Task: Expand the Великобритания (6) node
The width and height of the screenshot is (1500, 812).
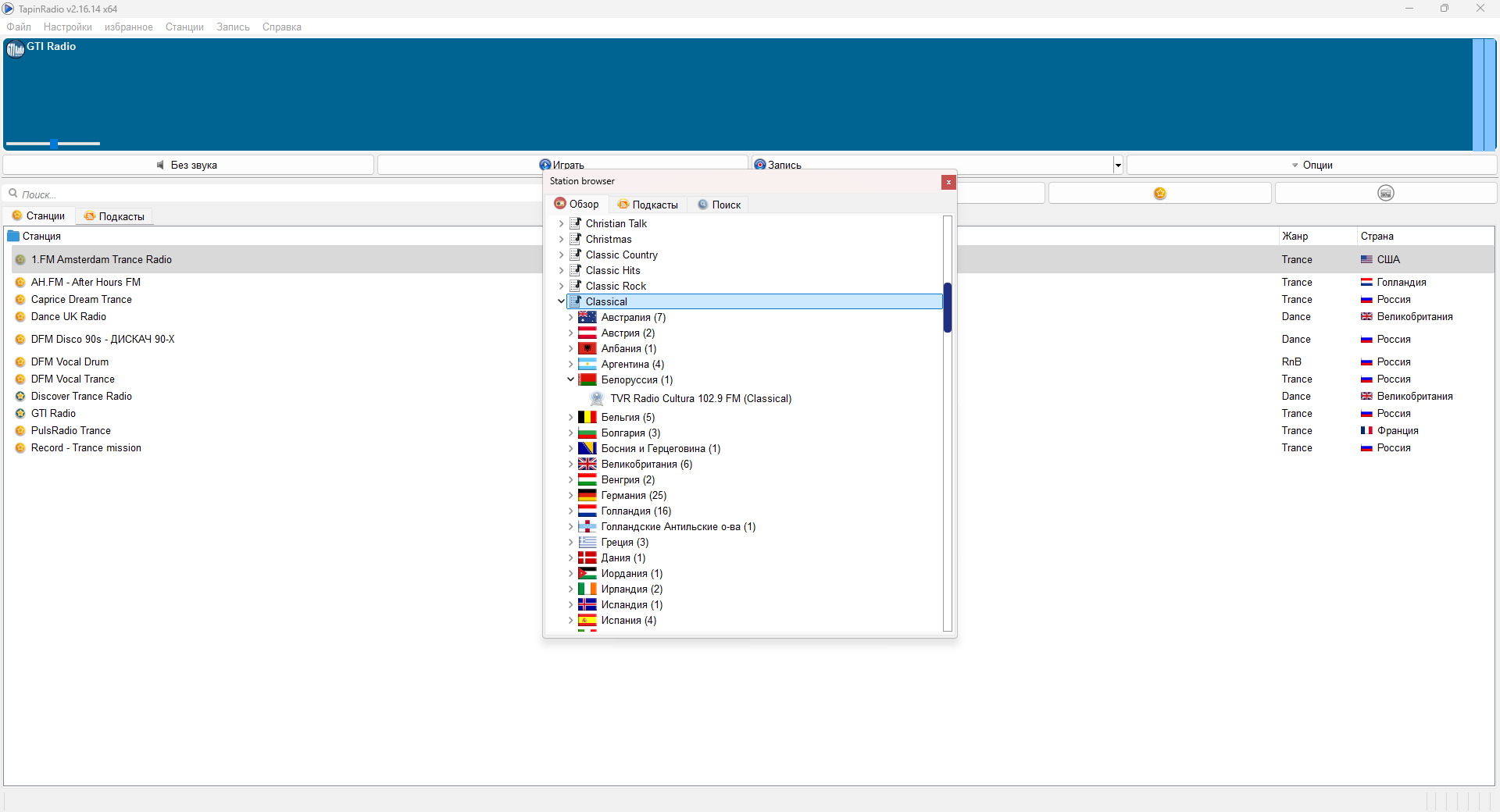Action: (x=570, y=464)
